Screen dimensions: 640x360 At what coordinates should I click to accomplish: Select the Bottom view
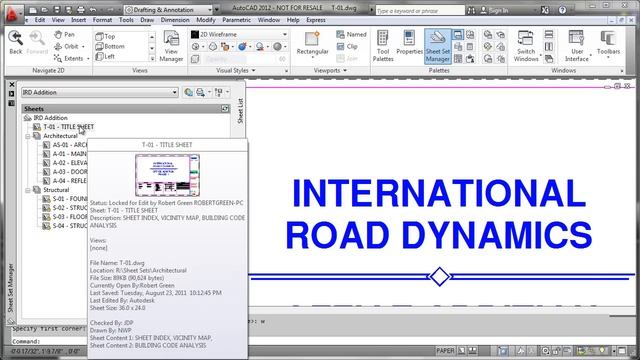(x=110, y=47)
